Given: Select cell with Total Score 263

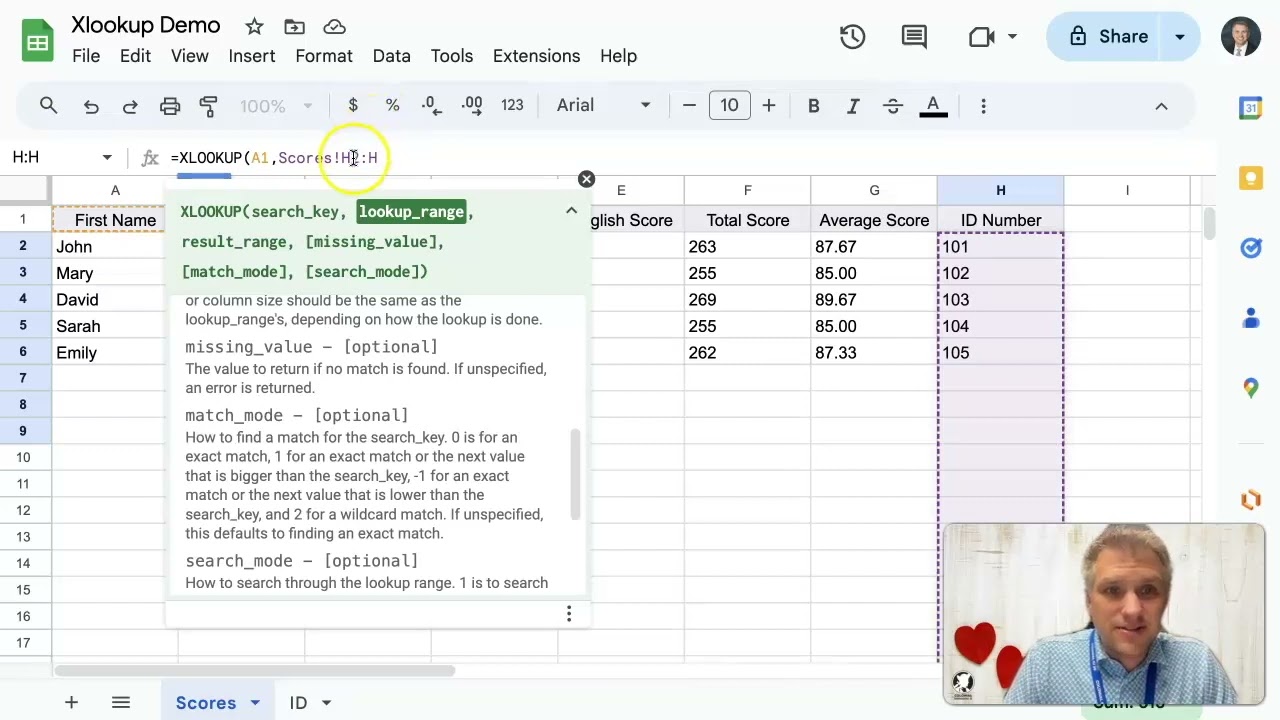Looking at the screenshot, I should click(747, 246).
